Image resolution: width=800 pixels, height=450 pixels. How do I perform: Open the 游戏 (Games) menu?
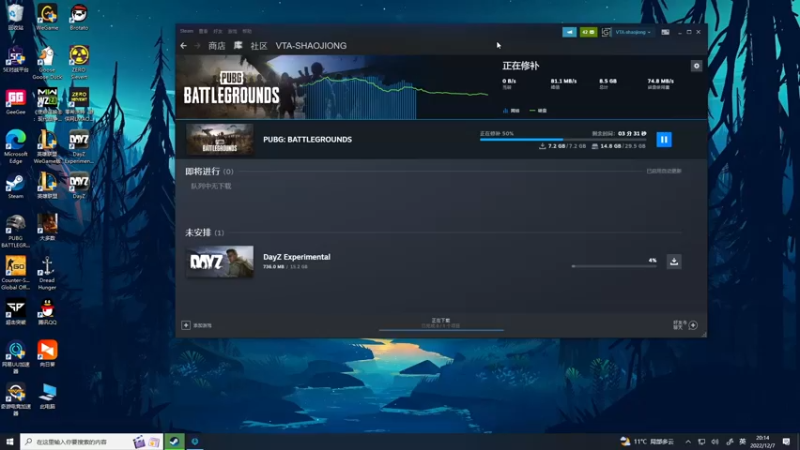(233, 31)
